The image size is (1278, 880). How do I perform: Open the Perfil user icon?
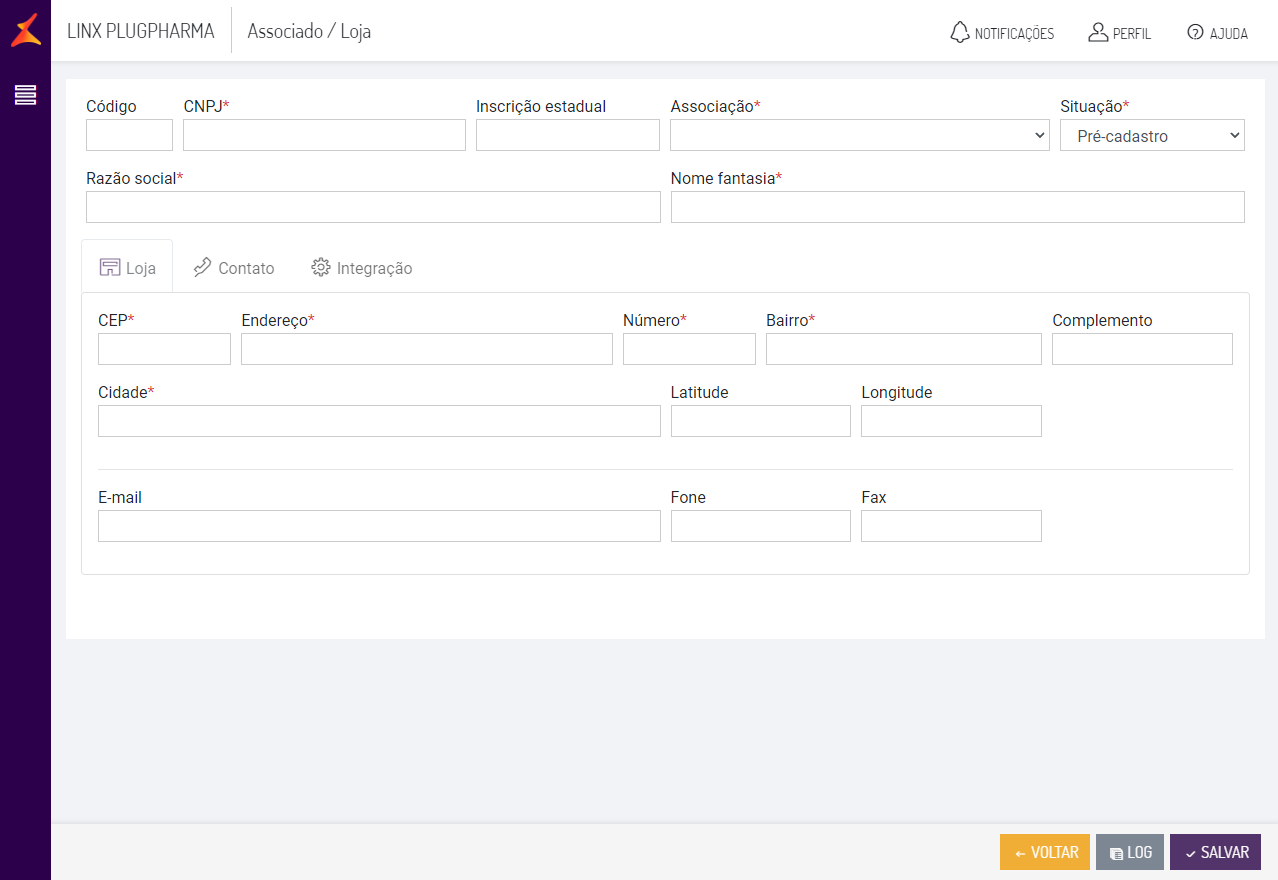1098,33
